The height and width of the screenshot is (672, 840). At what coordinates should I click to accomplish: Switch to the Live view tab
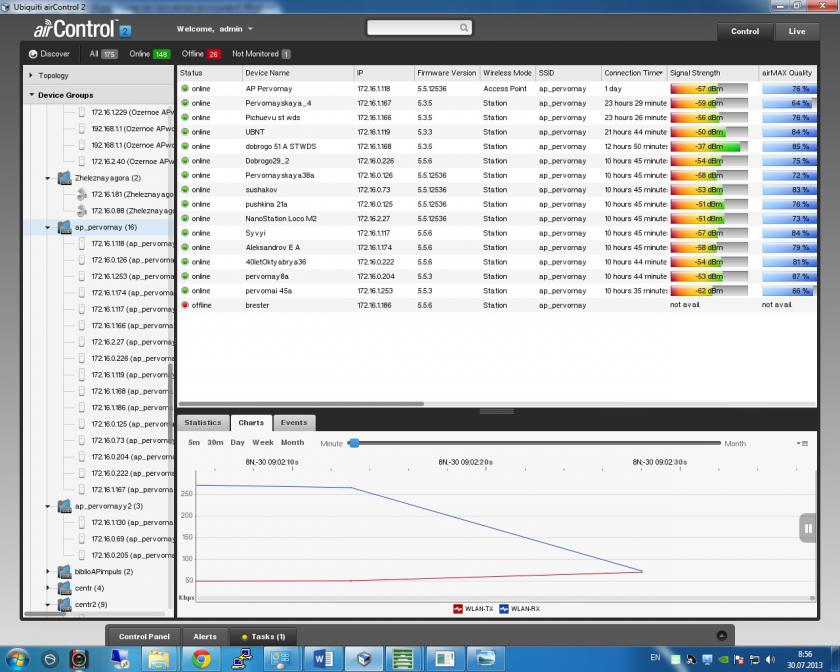pos(796,31)
